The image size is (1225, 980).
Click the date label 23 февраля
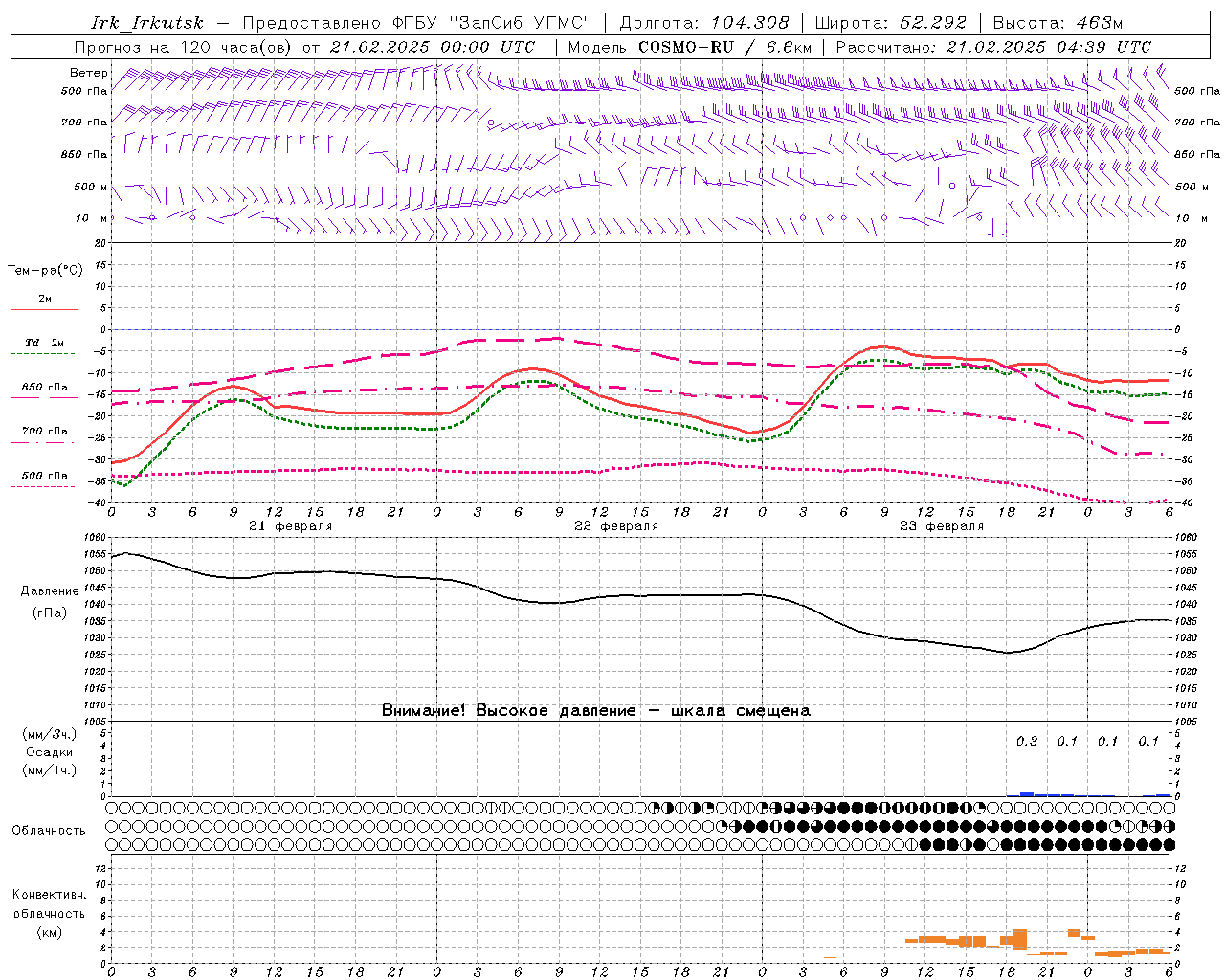pos(942,526)
